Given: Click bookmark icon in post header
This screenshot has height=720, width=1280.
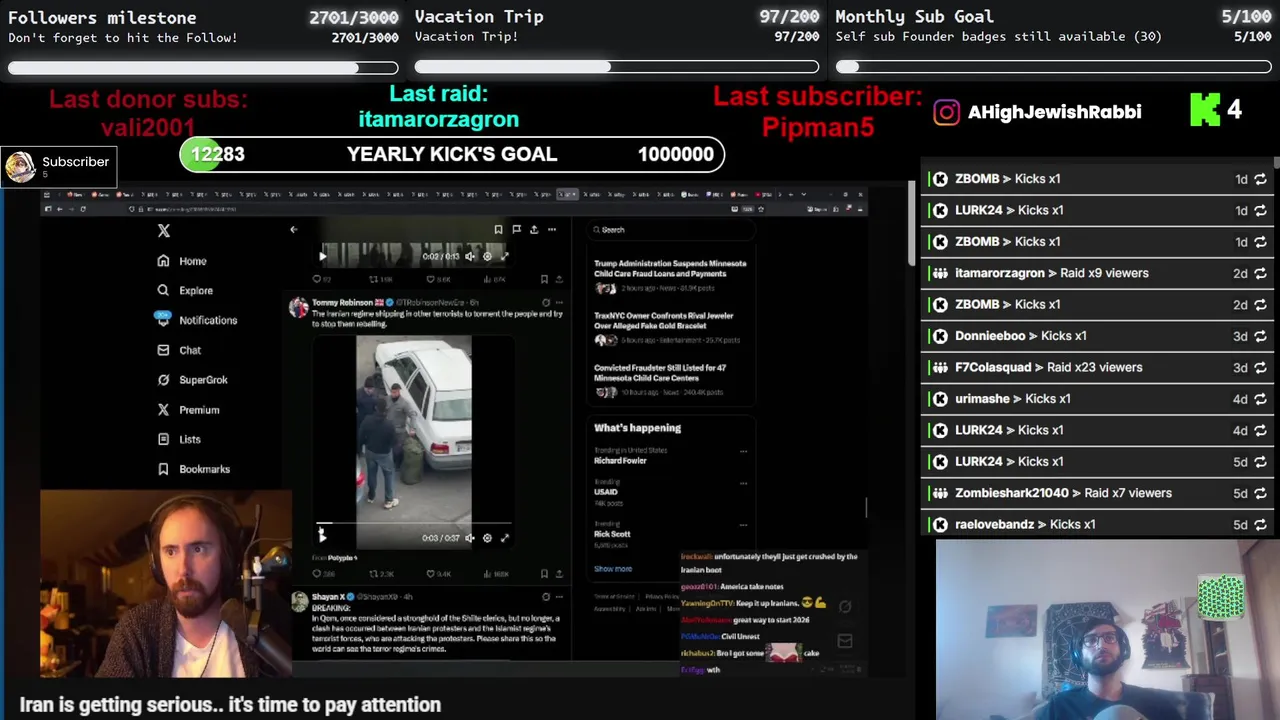Looking at the screenshot, I should point(498,230).
